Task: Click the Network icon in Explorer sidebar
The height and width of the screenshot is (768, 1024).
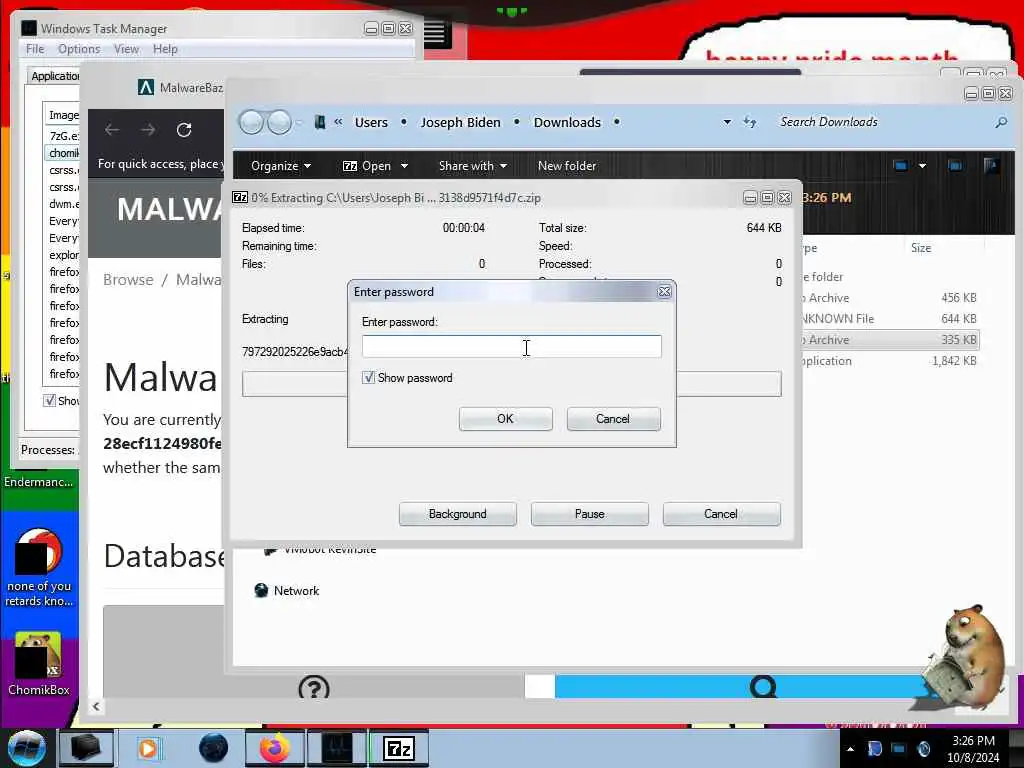Action: point(261,590)
